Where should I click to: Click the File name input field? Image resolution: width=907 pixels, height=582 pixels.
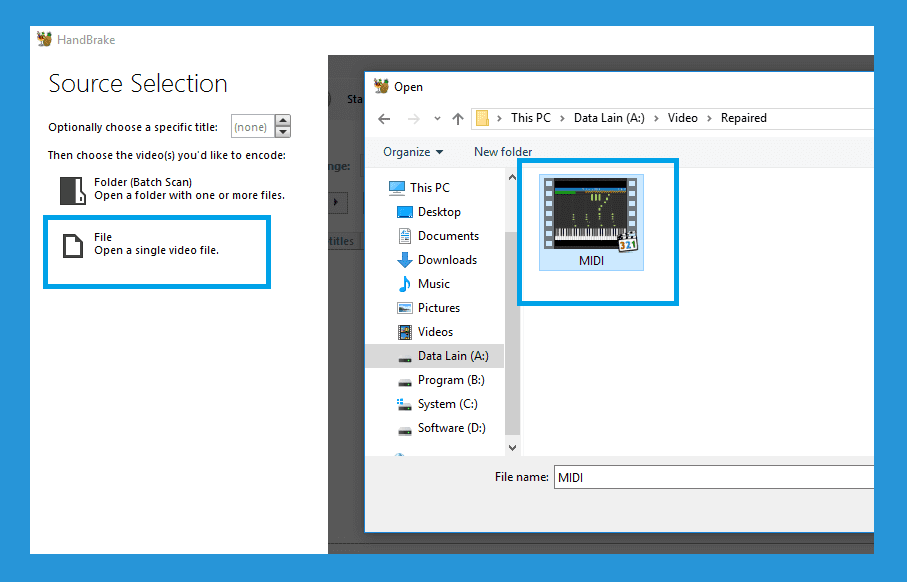713,477
